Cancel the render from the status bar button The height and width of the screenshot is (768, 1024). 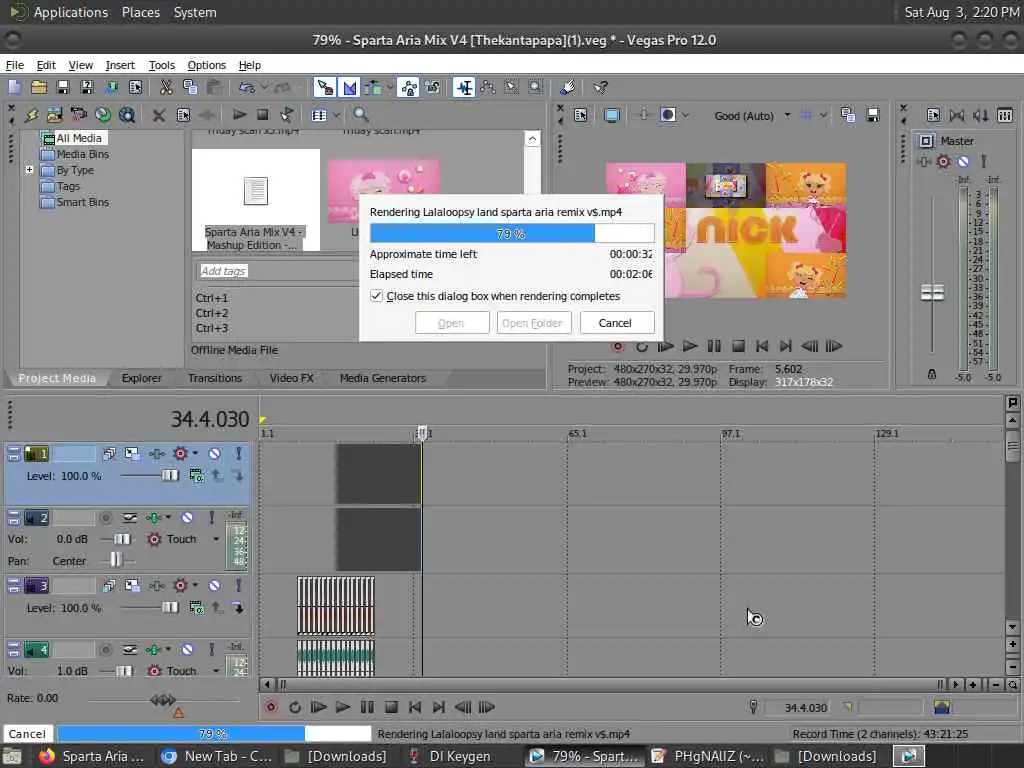[x=27, y=733]
